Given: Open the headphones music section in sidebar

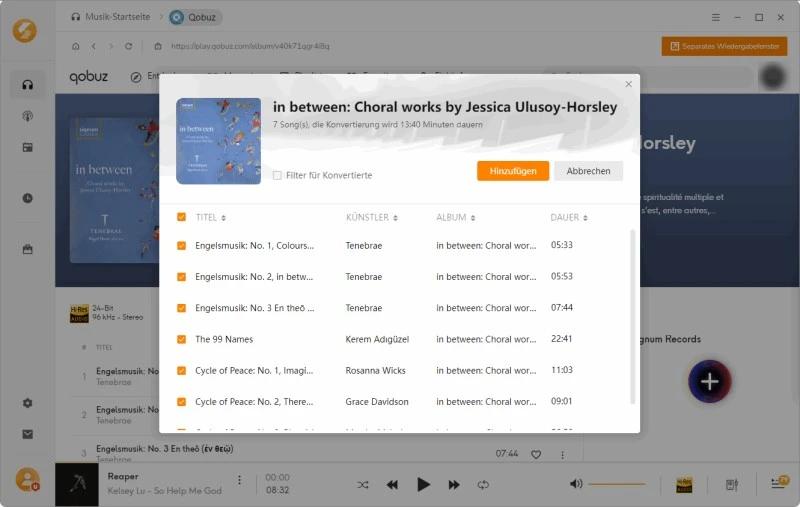Looking at the screenshot, I should [x=28, y=85].
